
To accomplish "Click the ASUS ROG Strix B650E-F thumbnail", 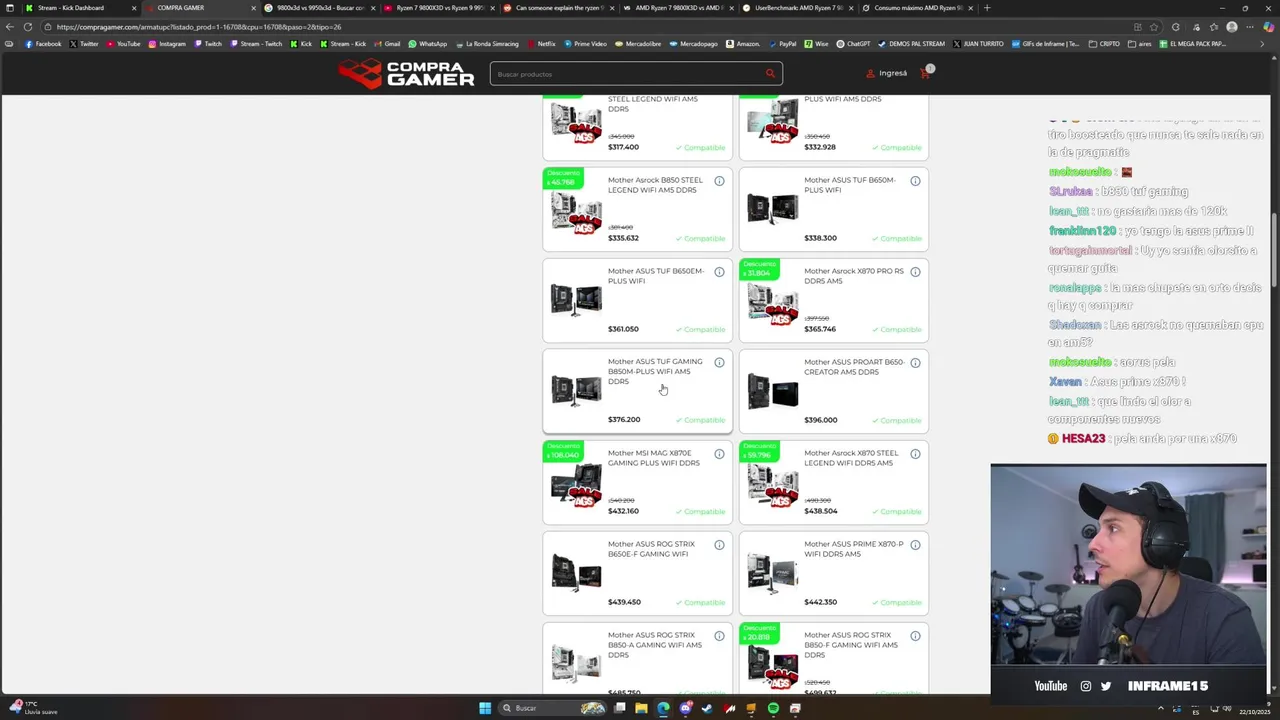I will pyautogui.click(x=576, y=572).
